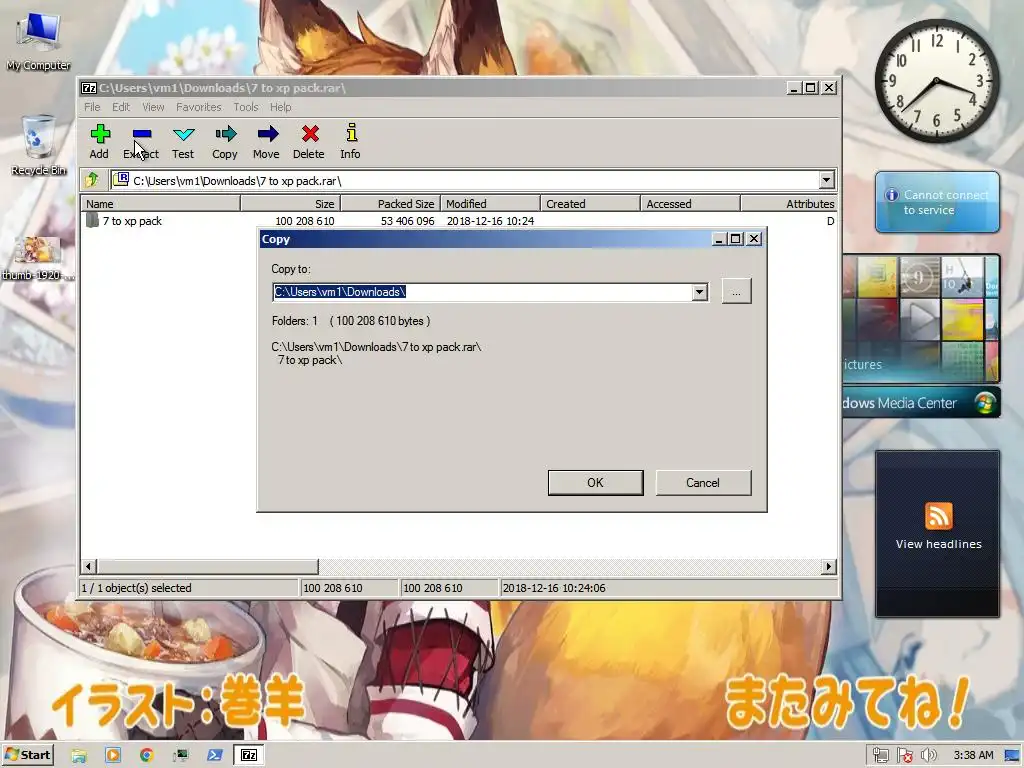Expand the Copy to path dropdown

pos(699,292)
